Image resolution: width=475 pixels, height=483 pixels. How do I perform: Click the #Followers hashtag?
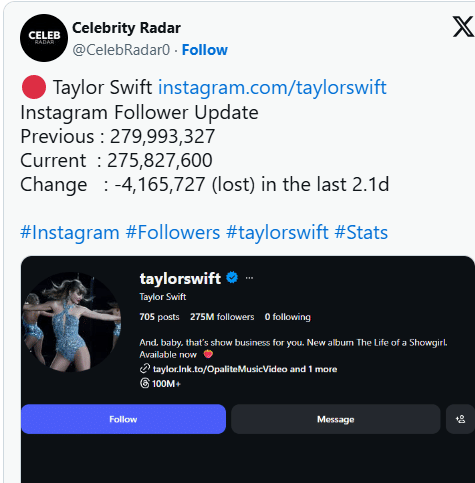[x=173, y=232]
